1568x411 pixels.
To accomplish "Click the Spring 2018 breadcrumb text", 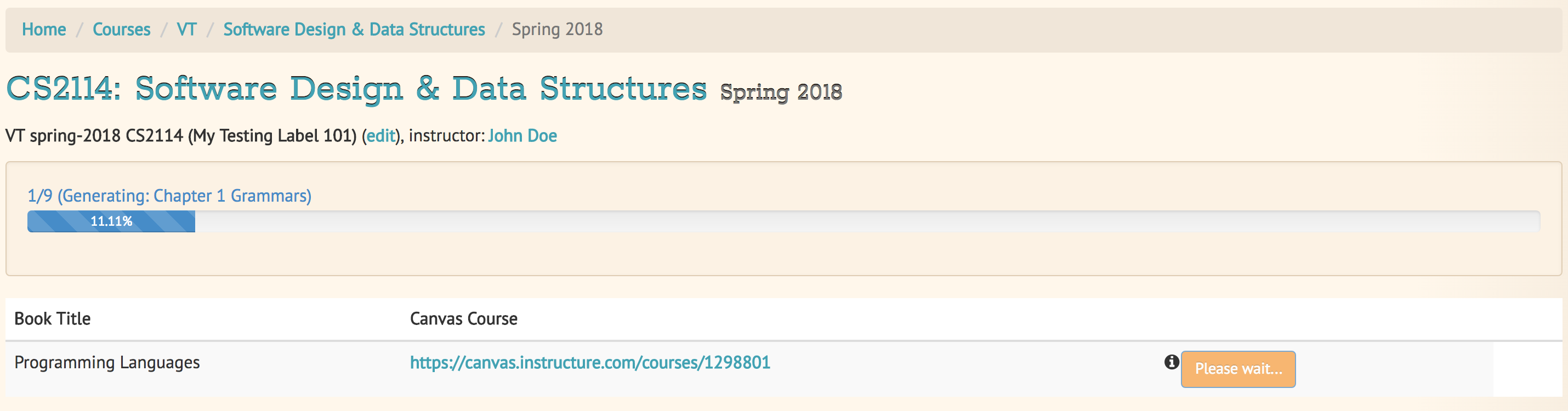I will pyautogui.click(x=557, y=29).
